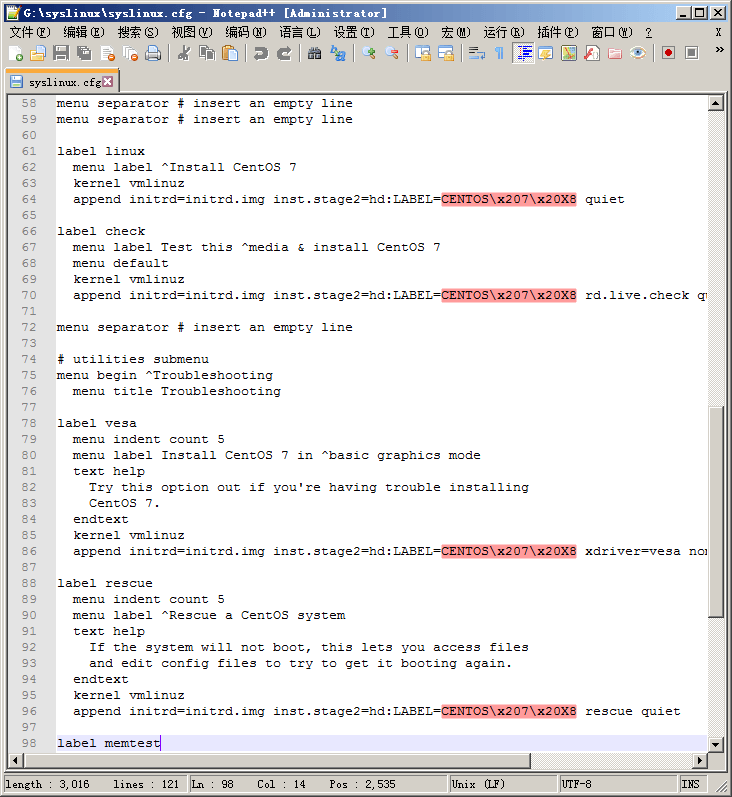Toggle word wrap toolbar button
The image size is (732, 797).
(477, 54)
